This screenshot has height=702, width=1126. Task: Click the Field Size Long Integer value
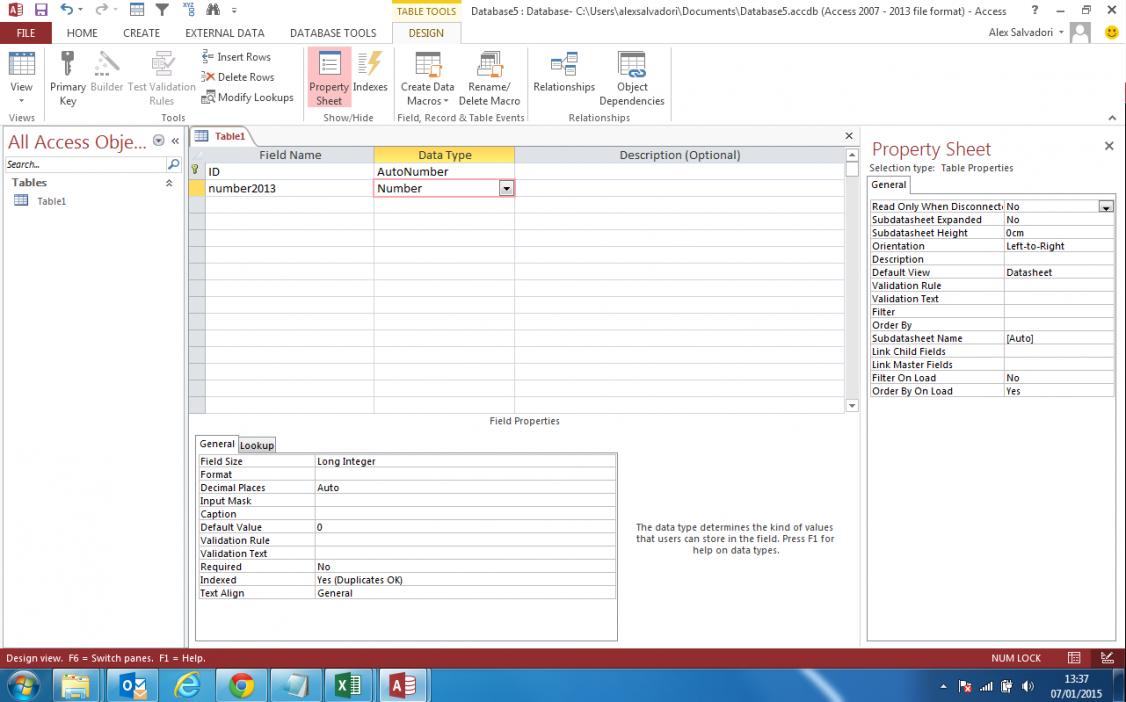coord(465,462)
